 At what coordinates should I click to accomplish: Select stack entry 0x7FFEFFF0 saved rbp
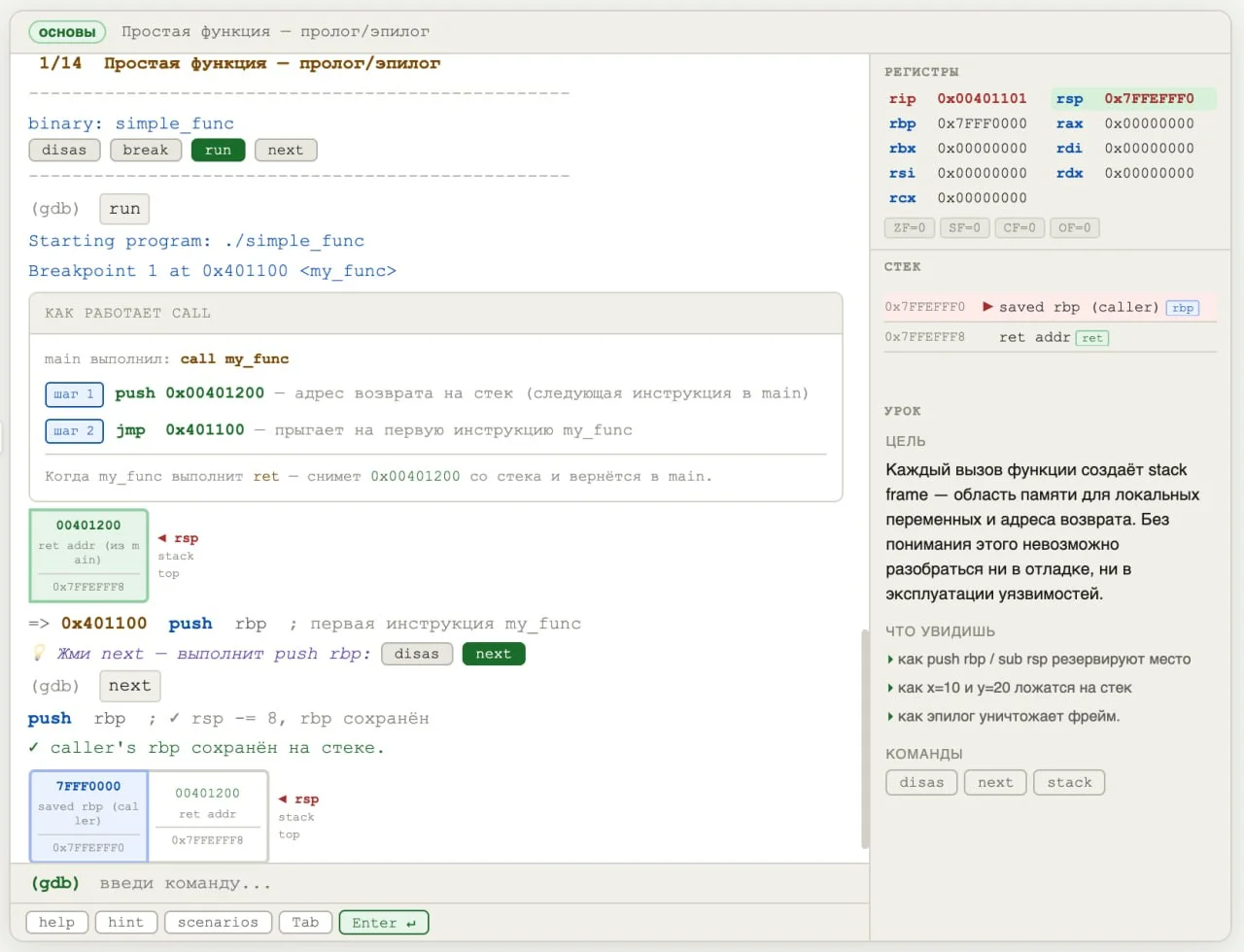1051,307
